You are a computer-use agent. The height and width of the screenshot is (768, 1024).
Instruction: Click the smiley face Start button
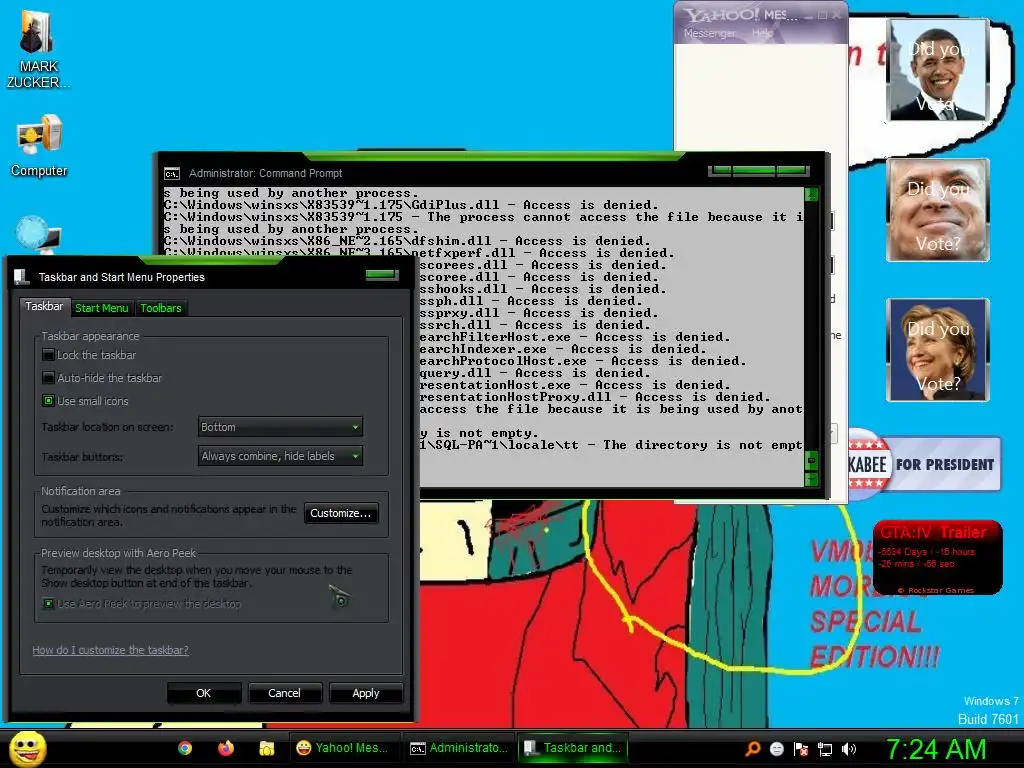pyautogui.click(x=27, y=748)
